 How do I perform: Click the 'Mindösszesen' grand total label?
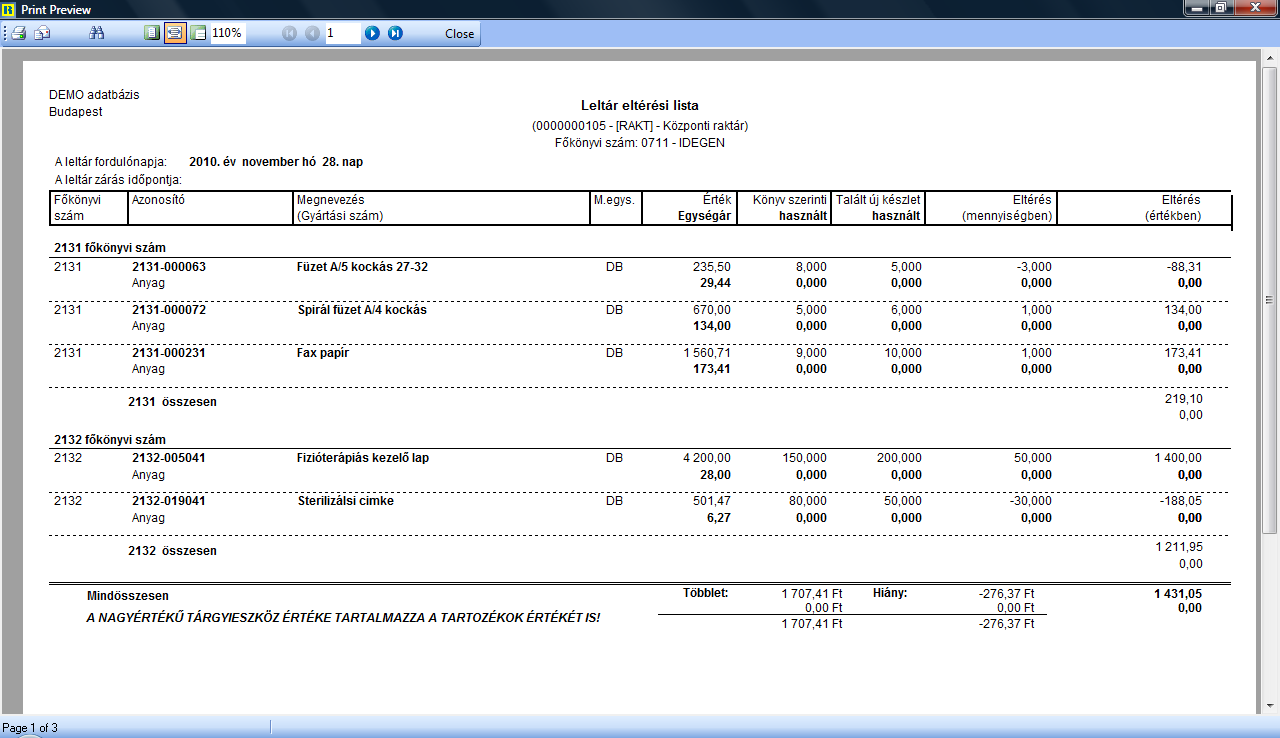[128, 596]
